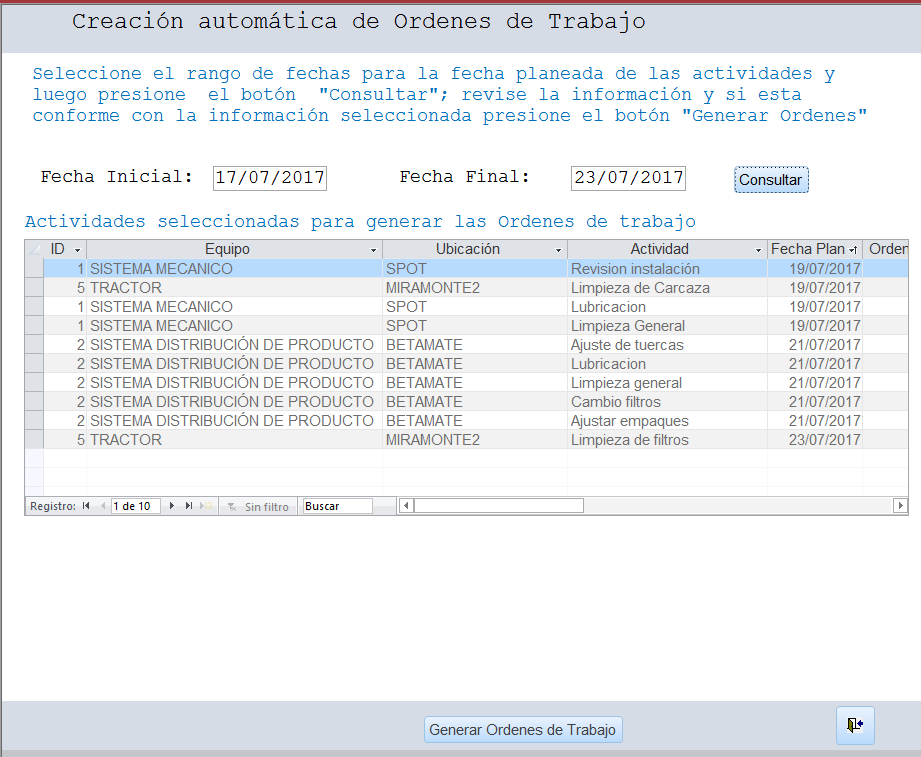Image resolution: width=921 pixels, height=757 pixels.
Task: Click Generar Ordenes de Trabajo button
Action: (523, 730)
